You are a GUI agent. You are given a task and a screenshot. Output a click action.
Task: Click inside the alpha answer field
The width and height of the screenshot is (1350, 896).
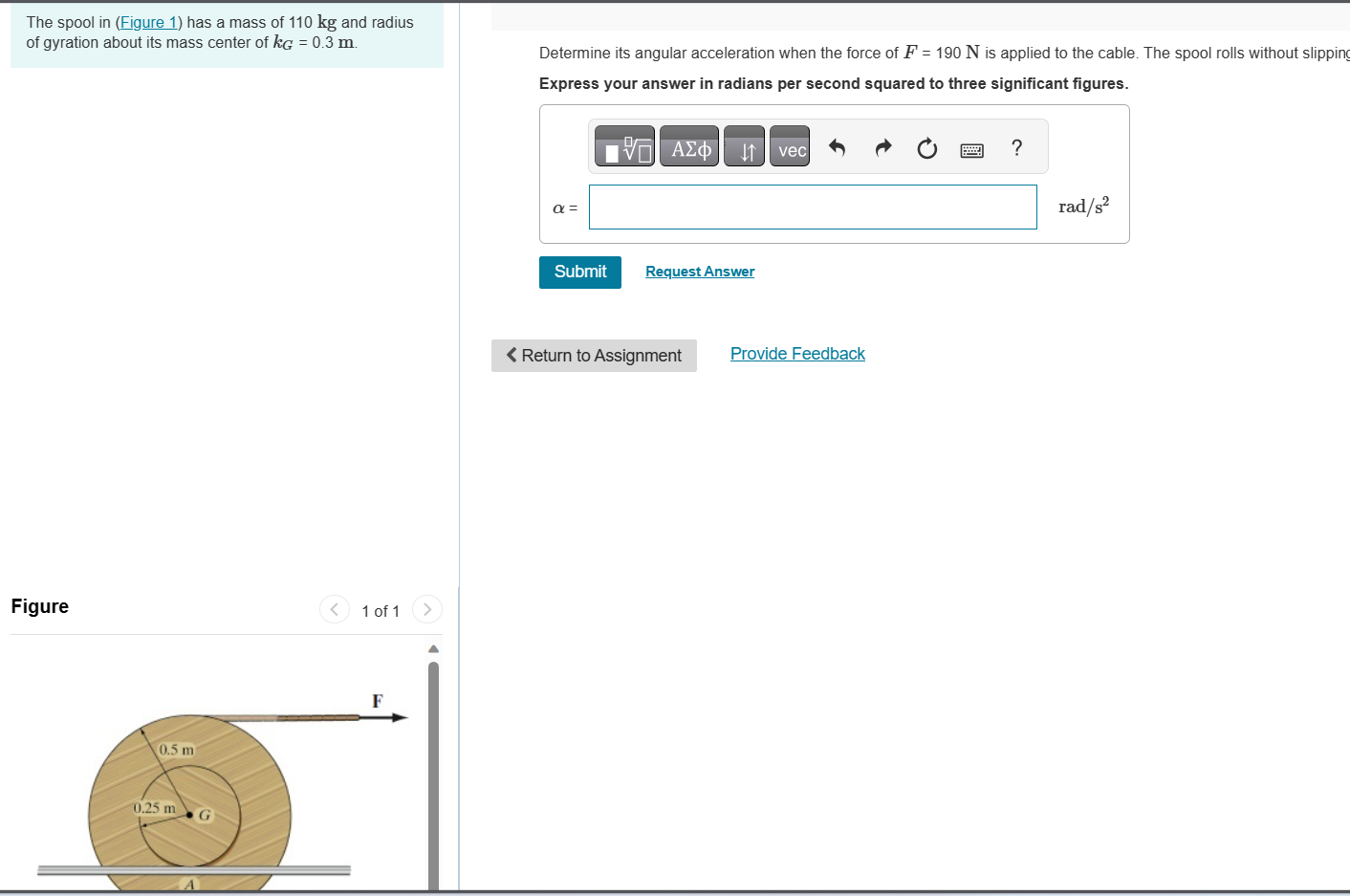click(x=812, y=207)
